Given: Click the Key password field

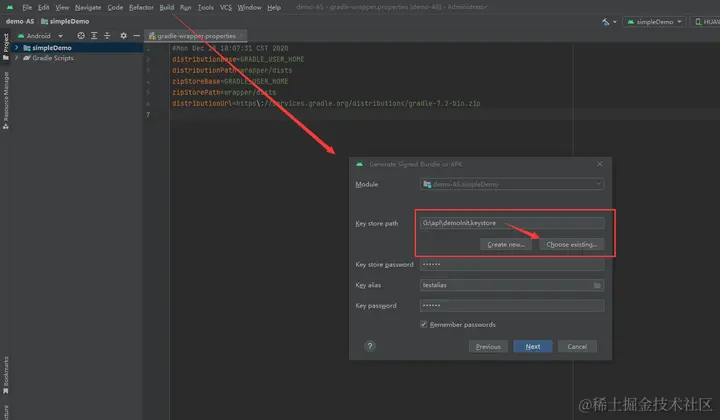Looking at the screenshot, I should (512, 306).
